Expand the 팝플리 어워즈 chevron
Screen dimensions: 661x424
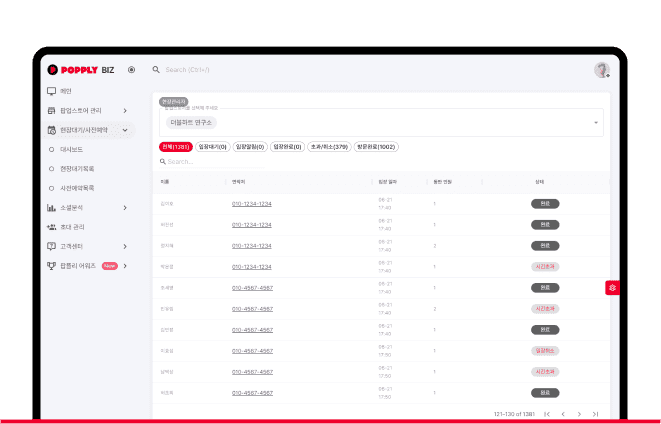125,266
